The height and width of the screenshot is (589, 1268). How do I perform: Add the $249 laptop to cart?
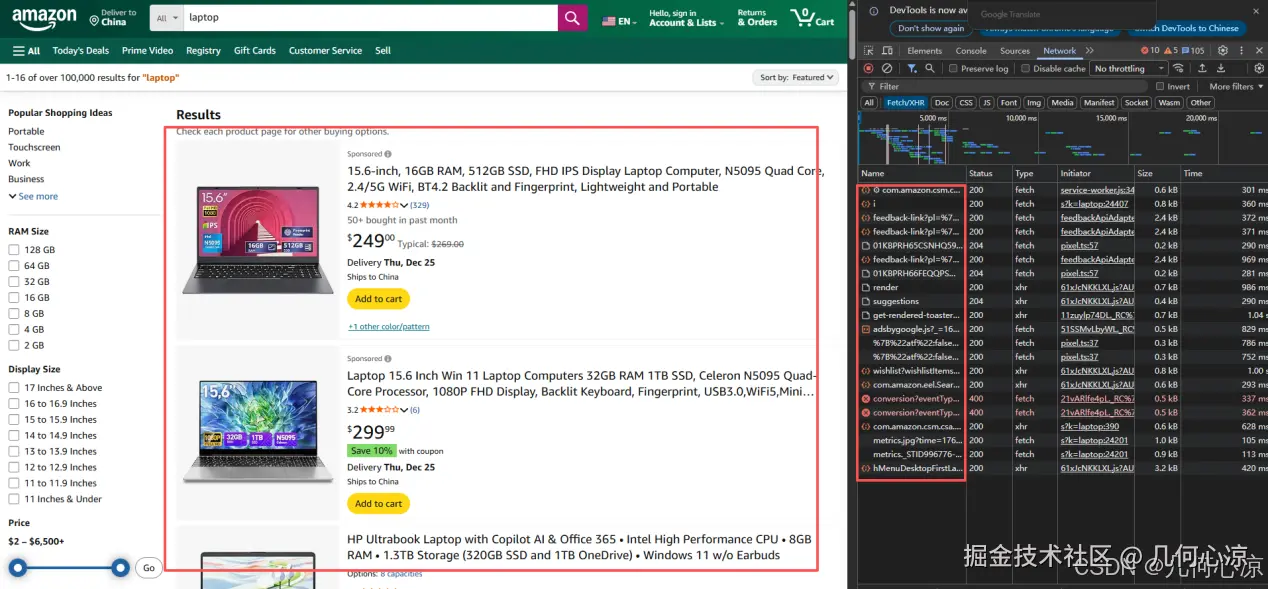click(x=378, y=299)
